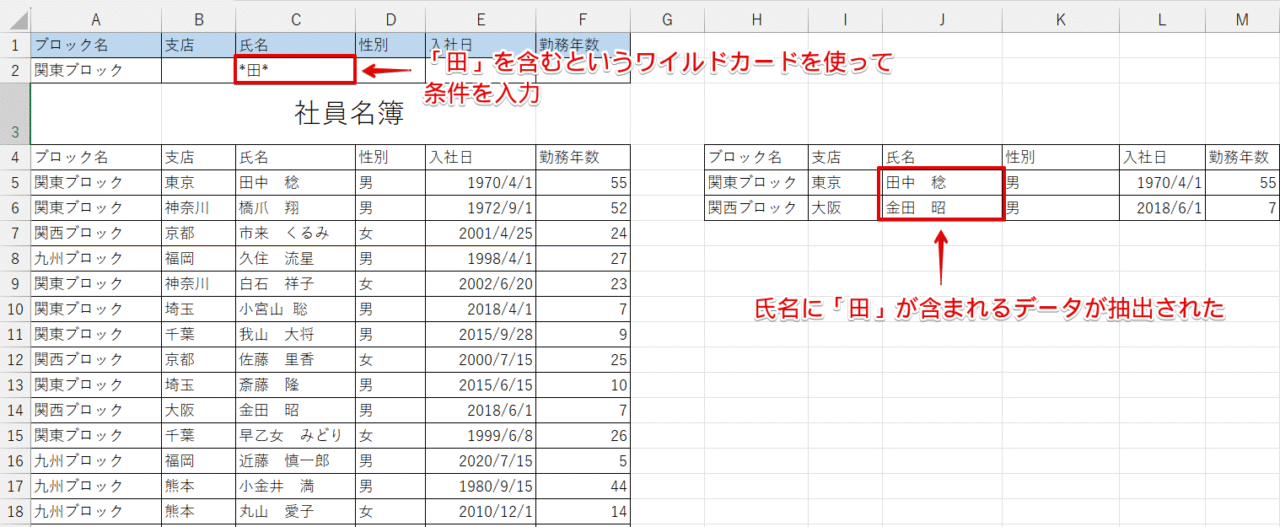
Task: Select row header 4
Action: click(x=15, y=157)
